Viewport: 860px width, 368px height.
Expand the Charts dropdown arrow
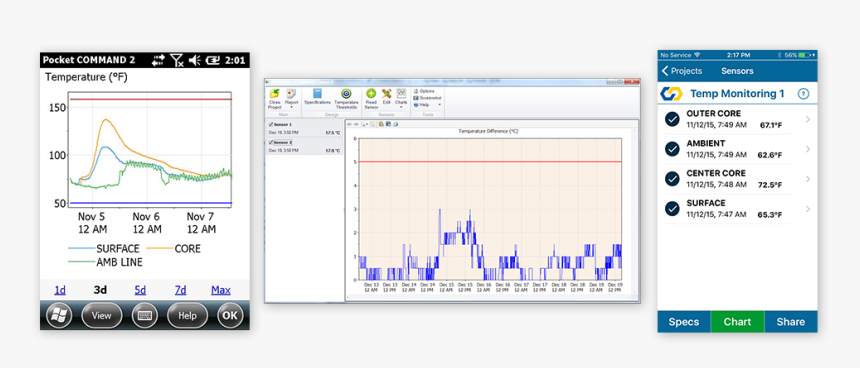tap(401, 107)
